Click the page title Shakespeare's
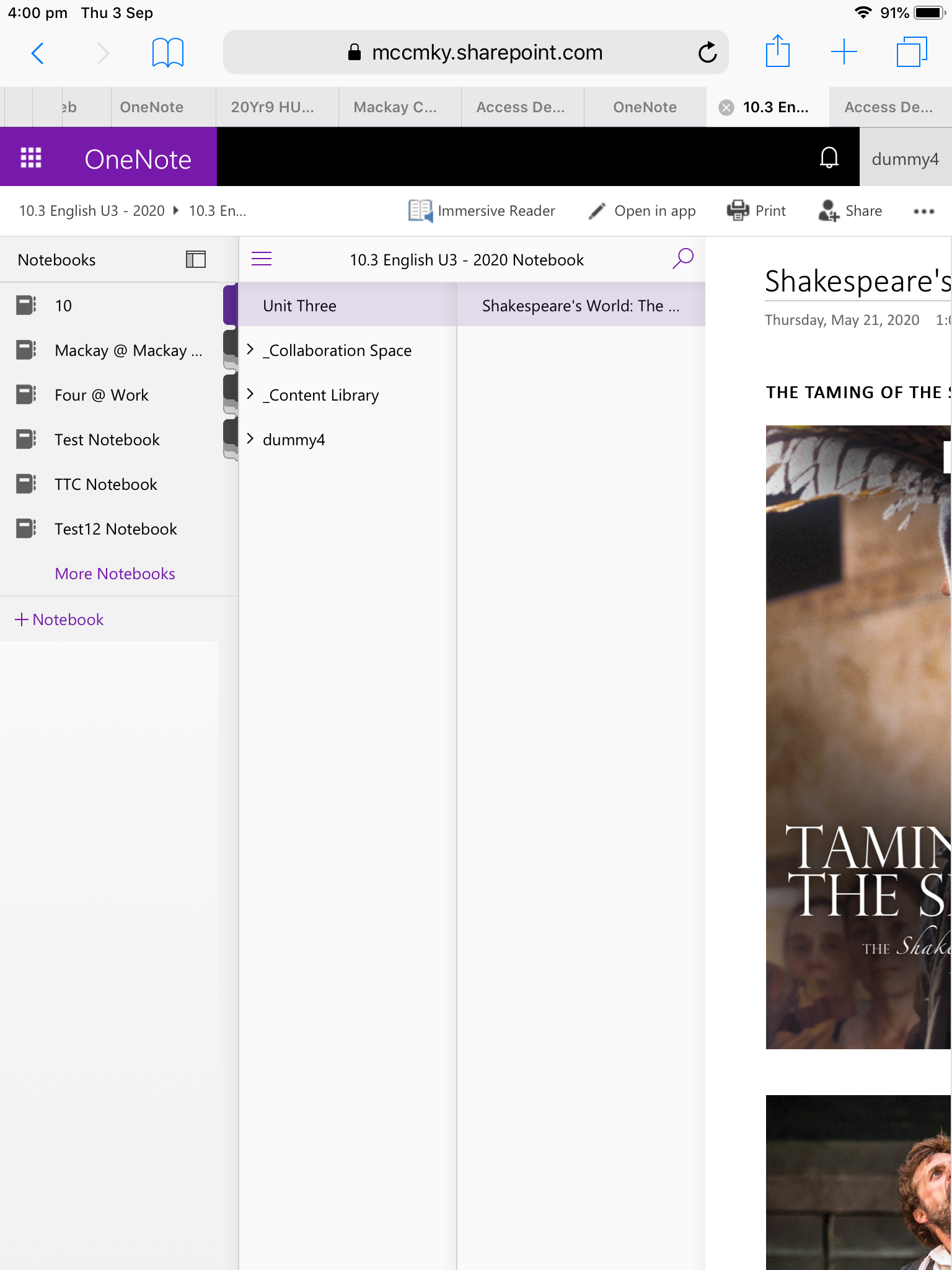This screenshot has height=1270, width=952. [x=858, y=281]
